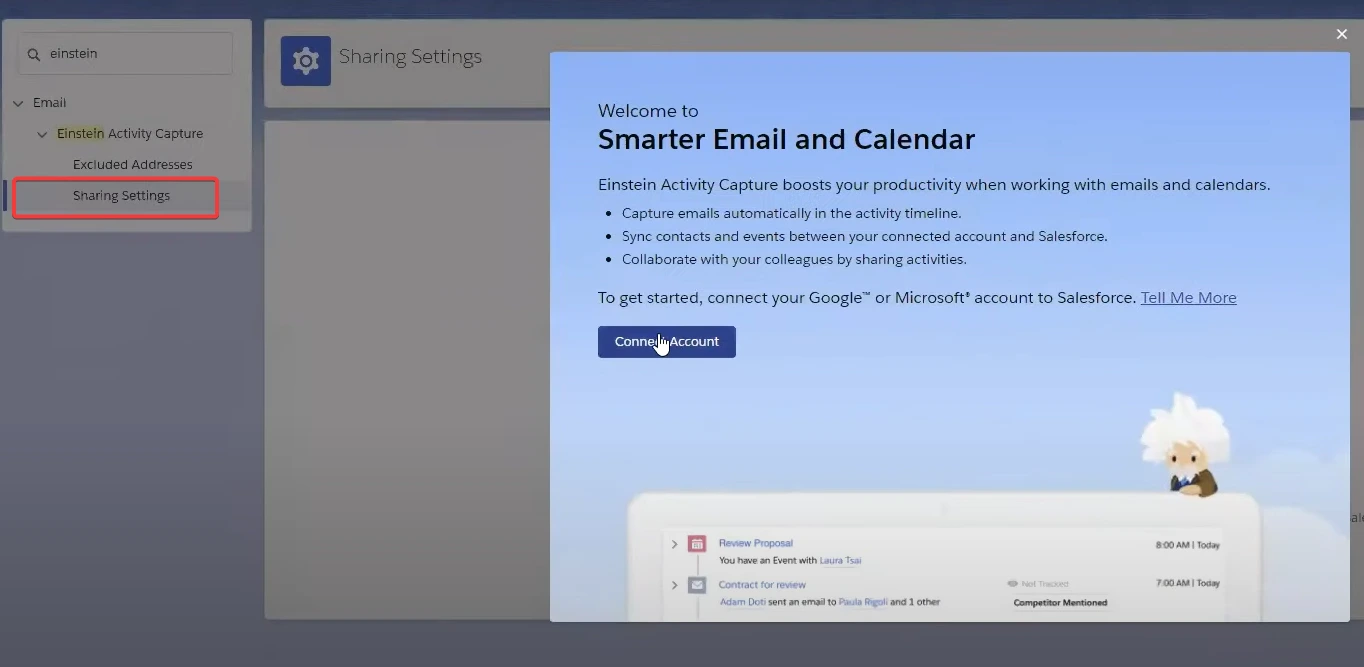Click 'Sync contacts and events' bullet text
The height and width of the screenshot is (667, 1364).
[864, 237]
